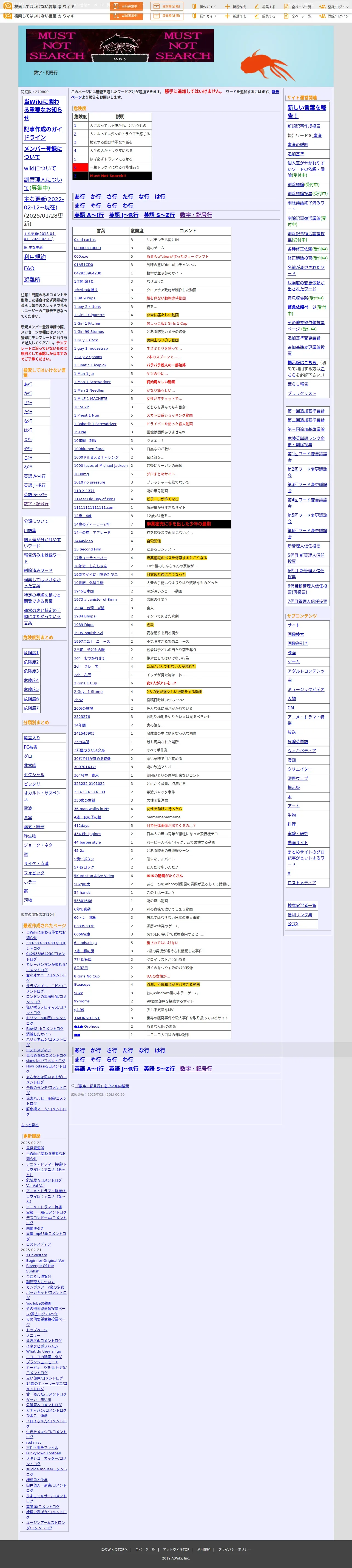Open the 6.lands.ninja table entry
This screenshot has width=352, height=1568.
(85, 942)
